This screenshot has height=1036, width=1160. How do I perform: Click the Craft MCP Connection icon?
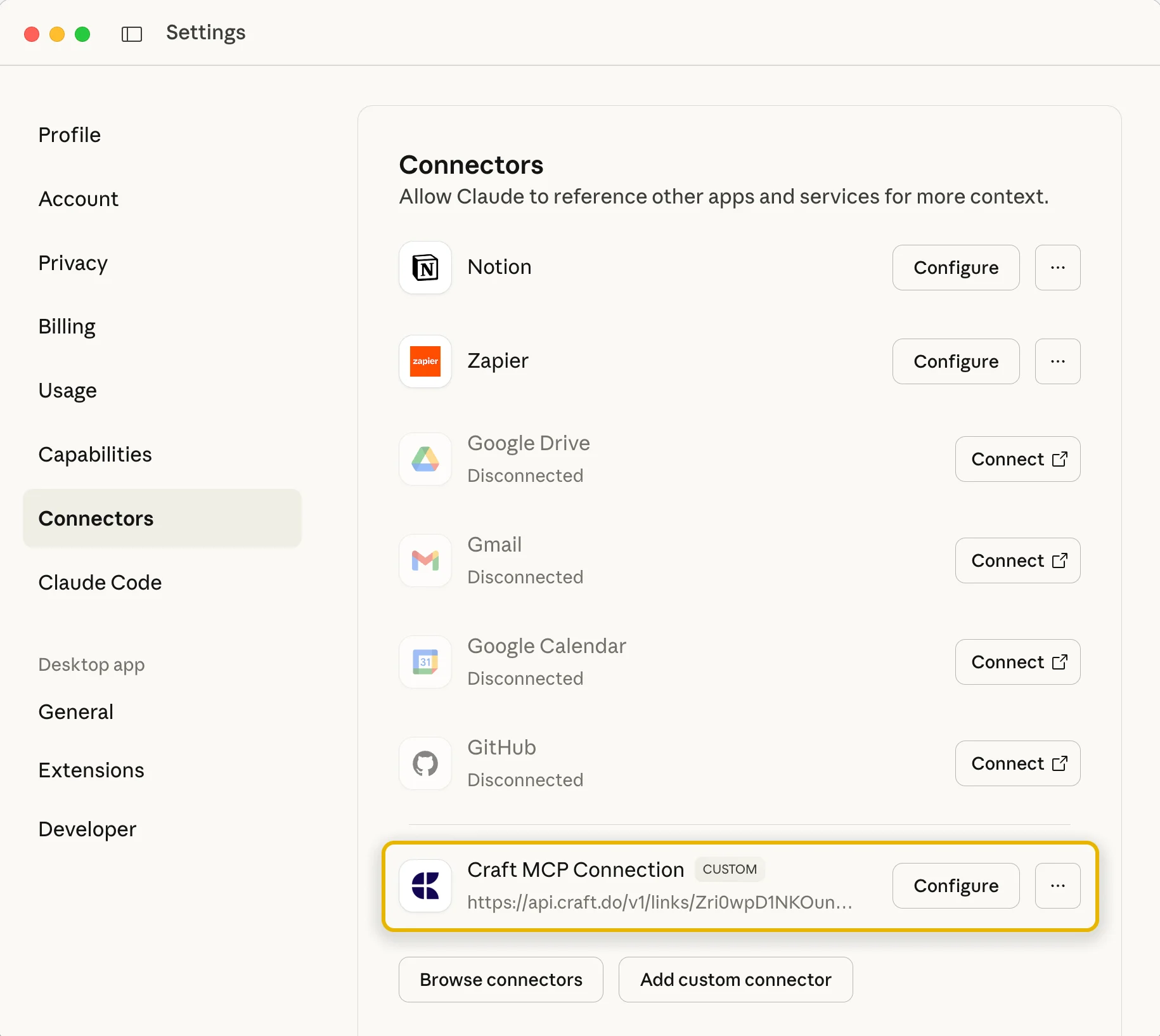(x=425, y=886)
